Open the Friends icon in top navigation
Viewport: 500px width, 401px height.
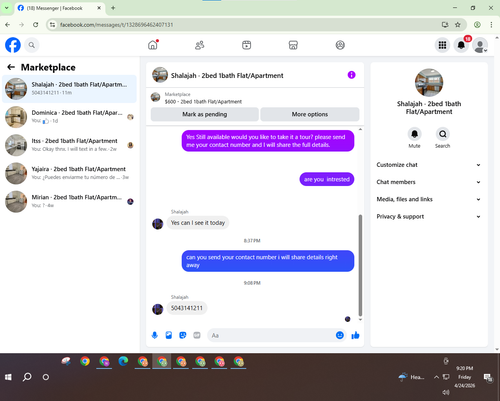pos(200,45)
